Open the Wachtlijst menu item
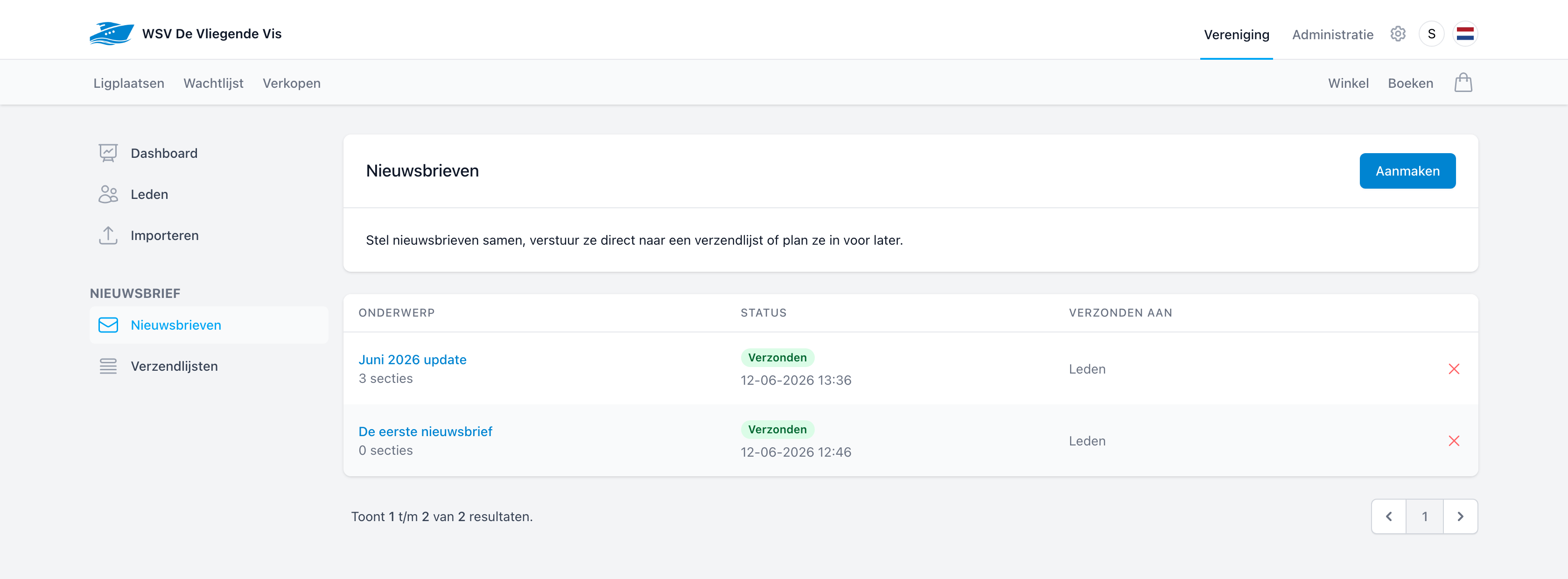Screen dimensions: 1568x579 [x=214, y=84]
